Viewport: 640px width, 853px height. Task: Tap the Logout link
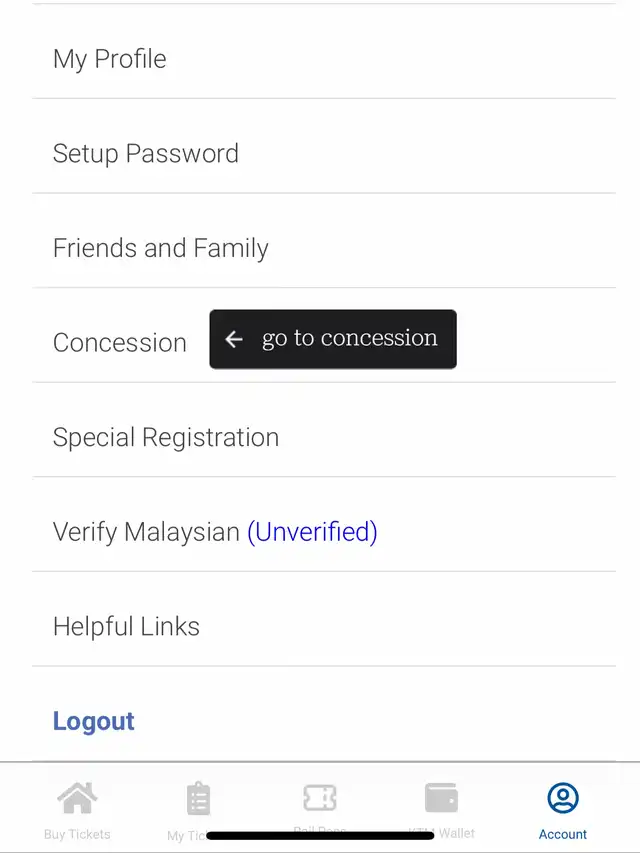tap(94, 721)
